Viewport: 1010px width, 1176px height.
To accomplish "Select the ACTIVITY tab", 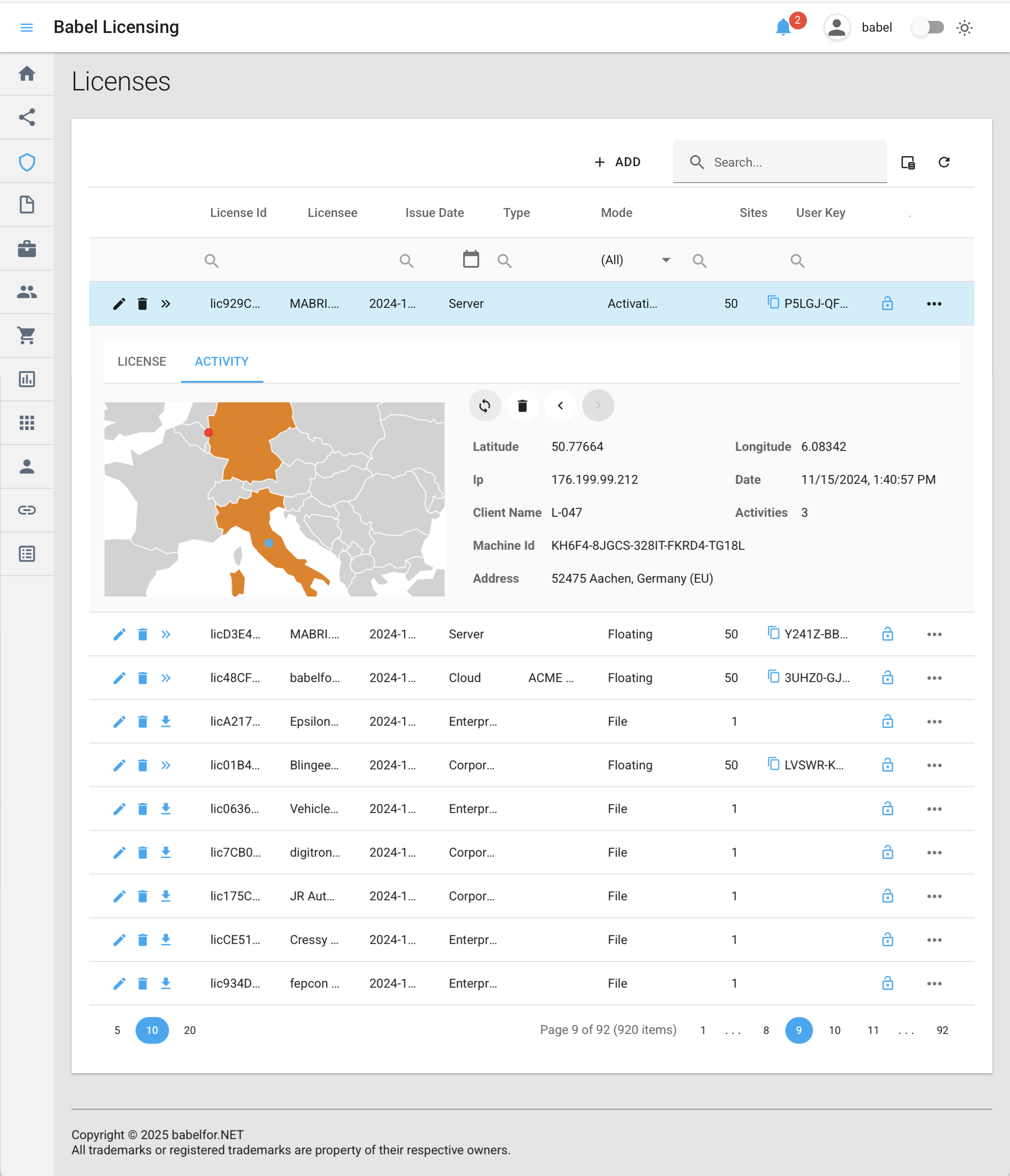I will point(222,362).
